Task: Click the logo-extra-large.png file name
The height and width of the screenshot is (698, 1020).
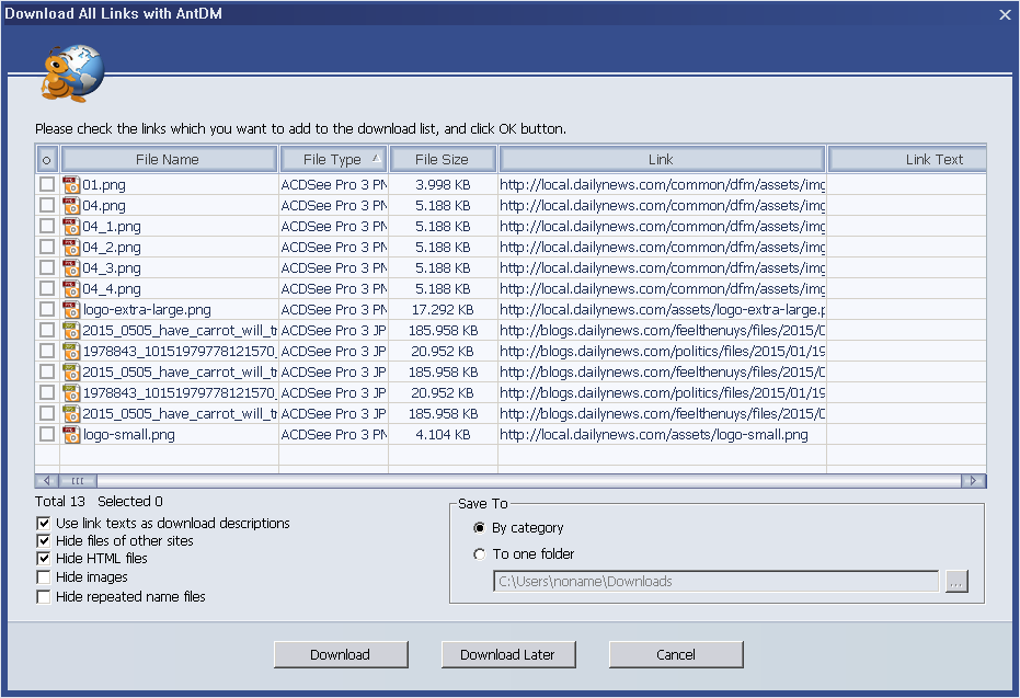Action: (147, 310)
